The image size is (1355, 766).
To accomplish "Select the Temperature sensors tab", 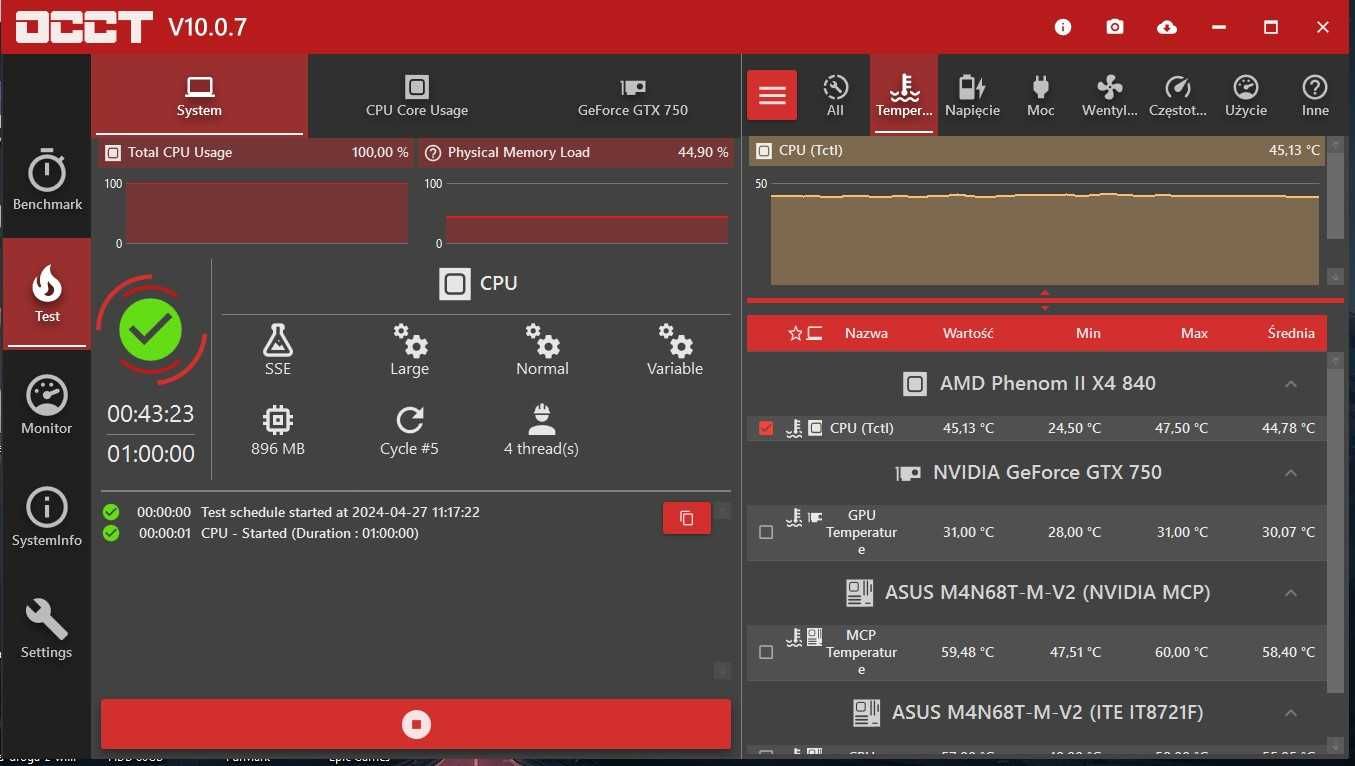I will [904, 96].
